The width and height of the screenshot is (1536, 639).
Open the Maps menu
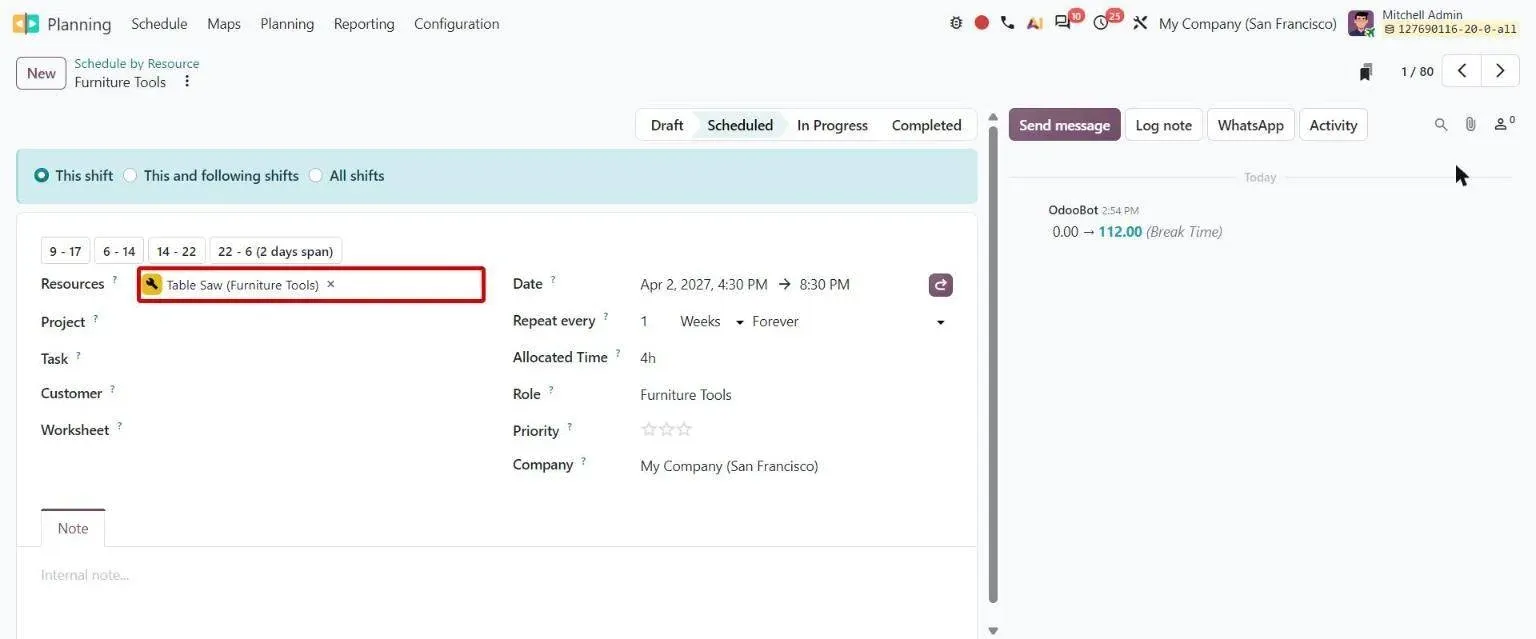coord(224,23)
